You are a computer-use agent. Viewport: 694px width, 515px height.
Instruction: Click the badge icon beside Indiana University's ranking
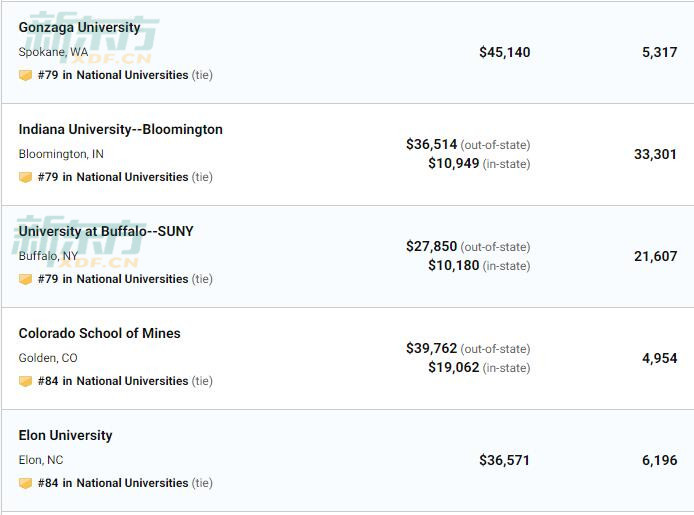pyautogui.click(x=25, y=177)
